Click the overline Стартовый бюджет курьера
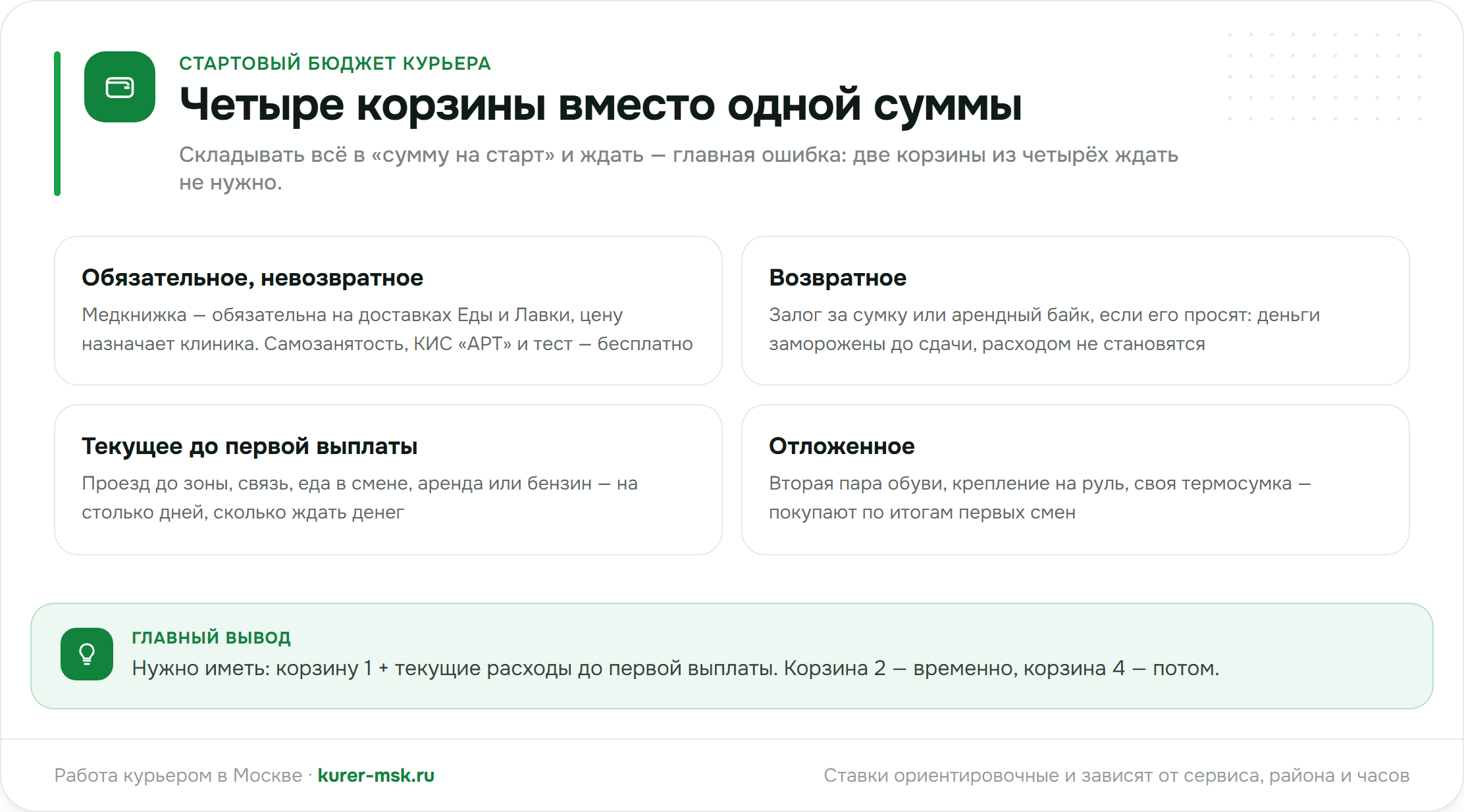The image size is (1464, 812). [335, 63]
